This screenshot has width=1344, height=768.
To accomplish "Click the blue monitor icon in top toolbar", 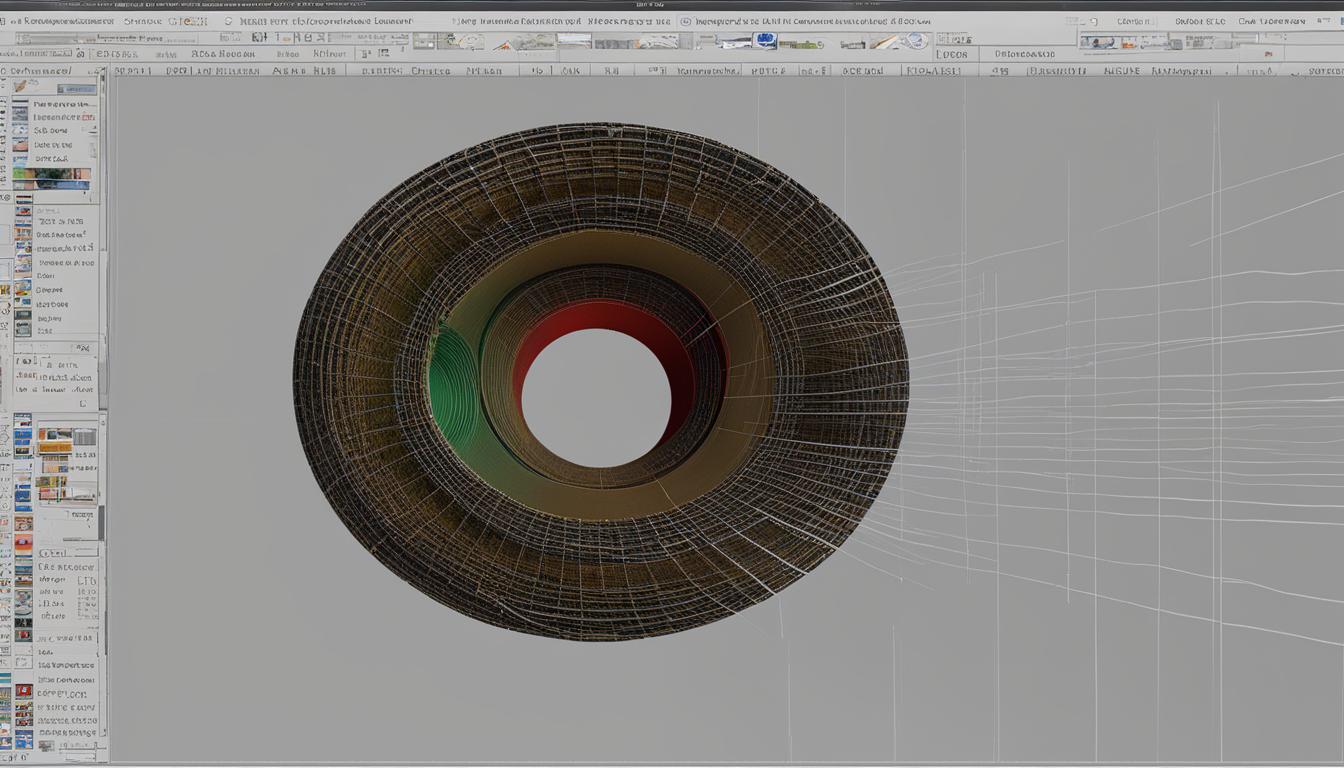I will point(764,41).
